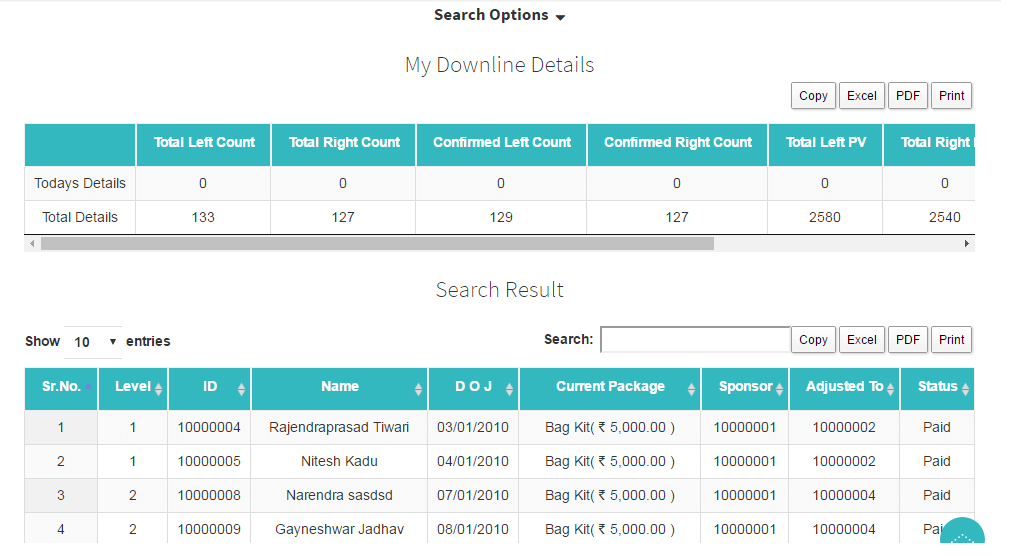Click right arrow of horizontal scrollbar
This screenshot has height=556, width=1011.
tap(966, 243)
